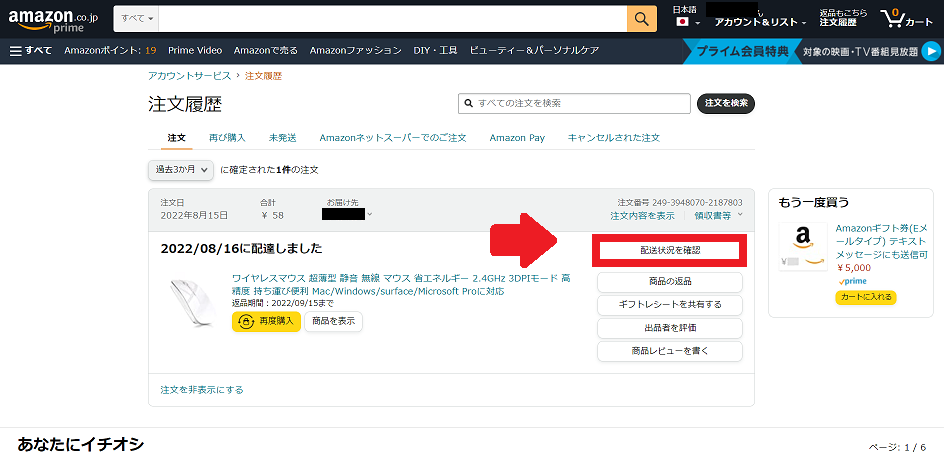Click the カートに入れる button
Viewport: 944px width, 468px height.
point(866,298)
